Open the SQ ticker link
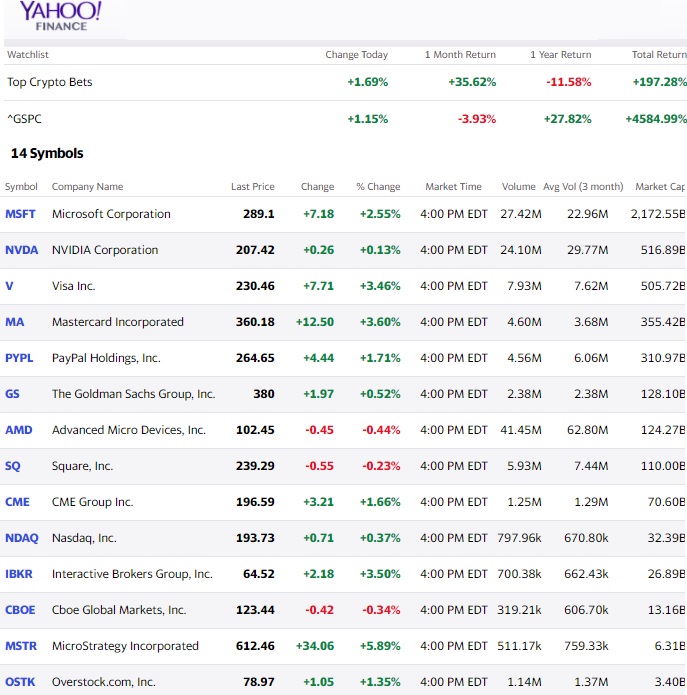The height and width of the screenshot is (695, 687). point(12,466)
